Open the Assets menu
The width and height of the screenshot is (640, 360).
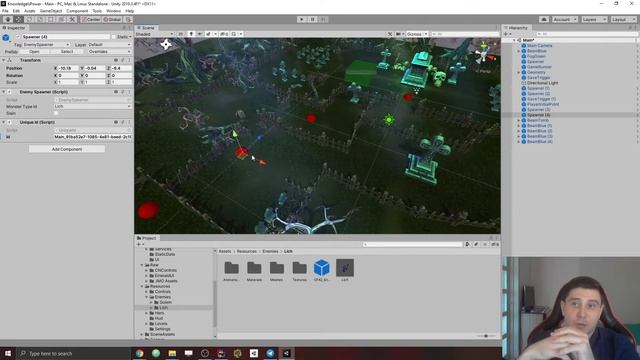(x=30, y=11)
